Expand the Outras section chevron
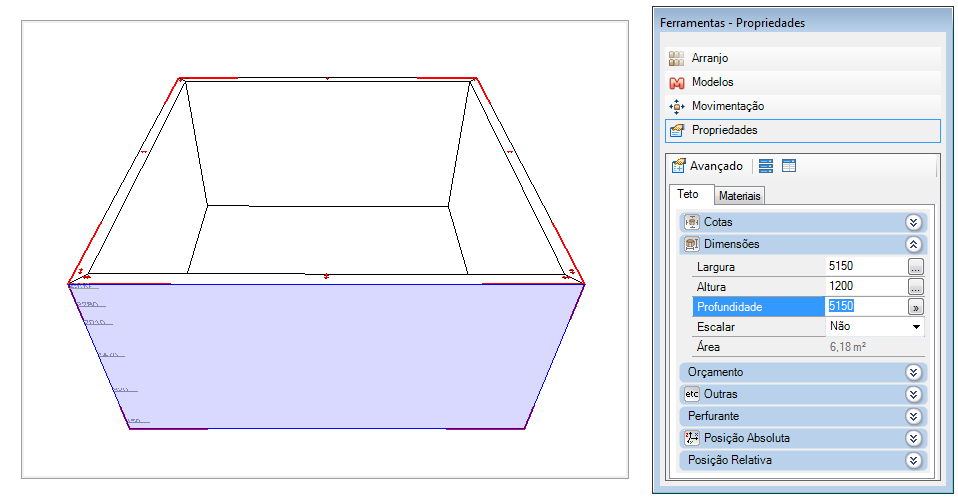The height and width of the screenshot is (501, 958). [913, 394]
